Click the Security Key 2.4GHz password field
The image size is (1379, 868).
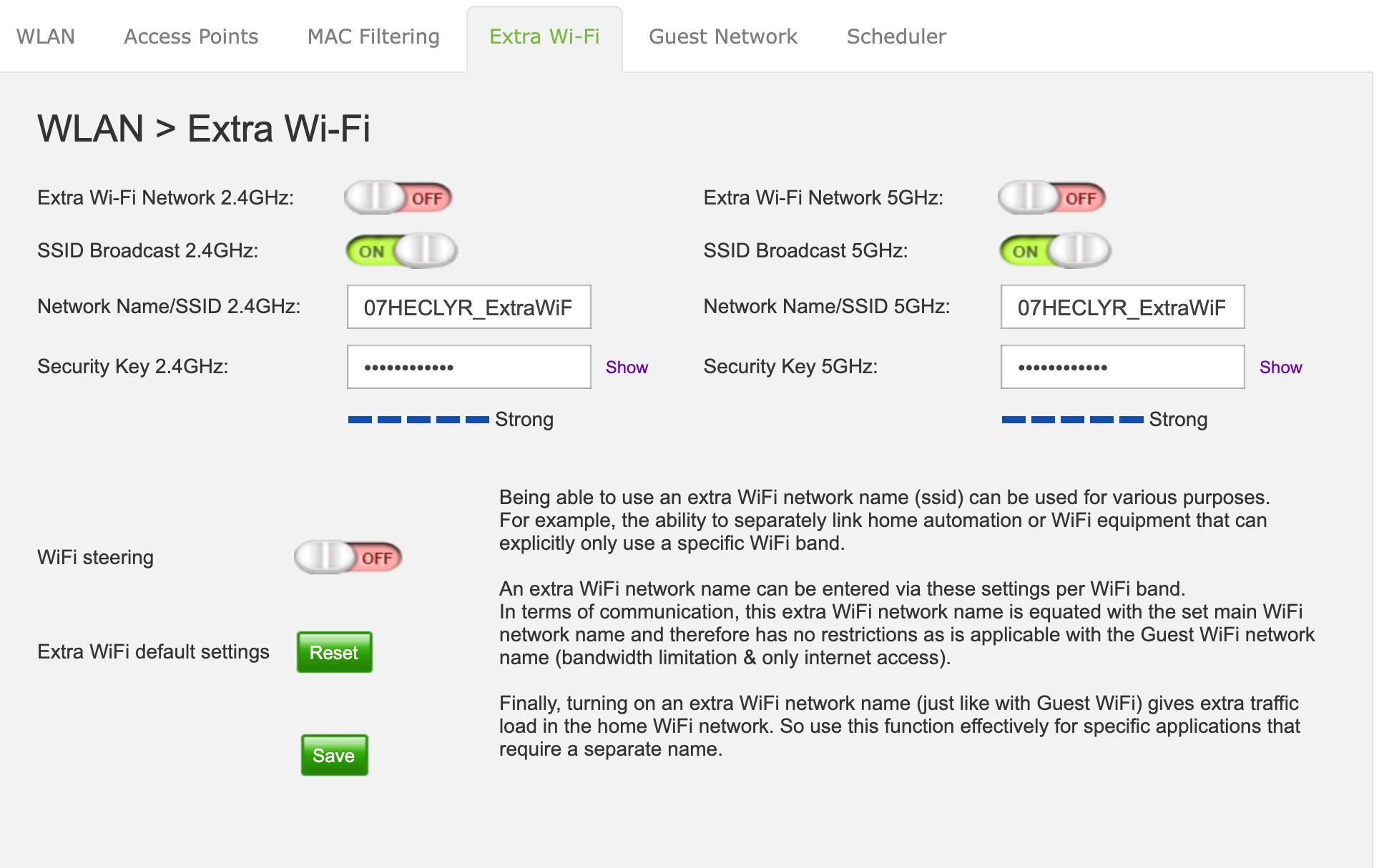(468, 368)
